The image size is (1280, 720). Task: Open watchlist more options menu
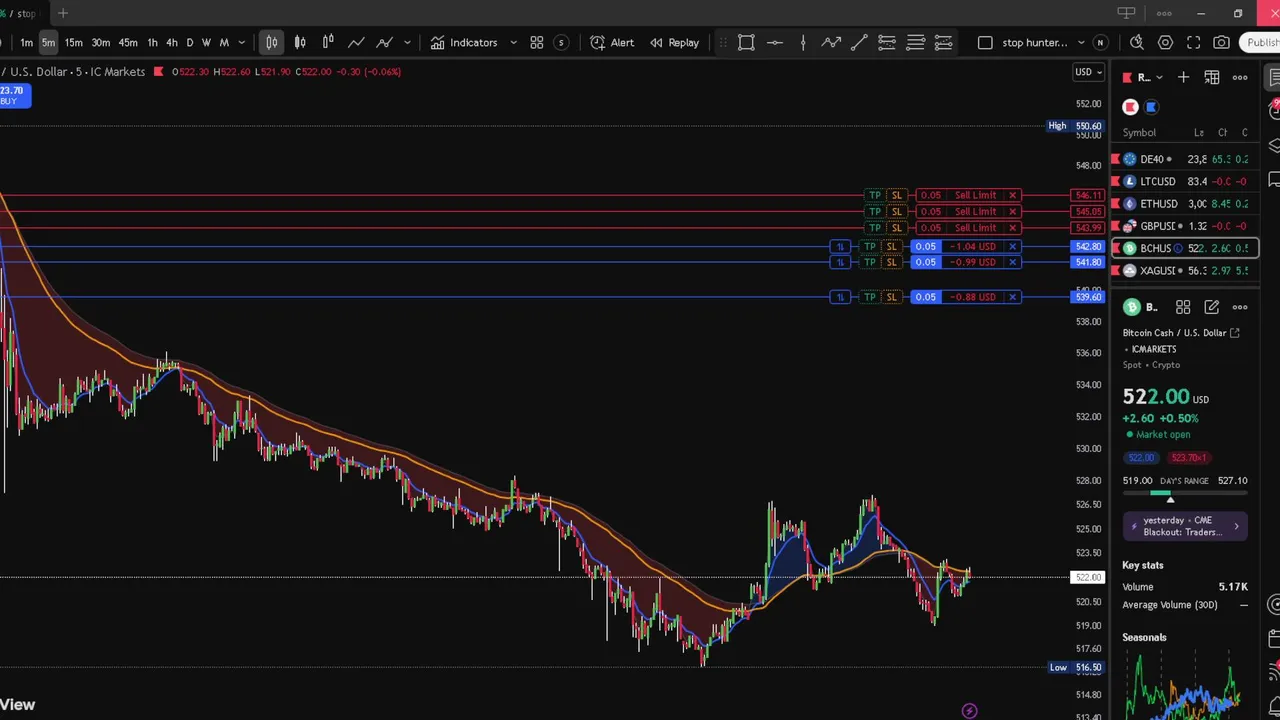1240,77
